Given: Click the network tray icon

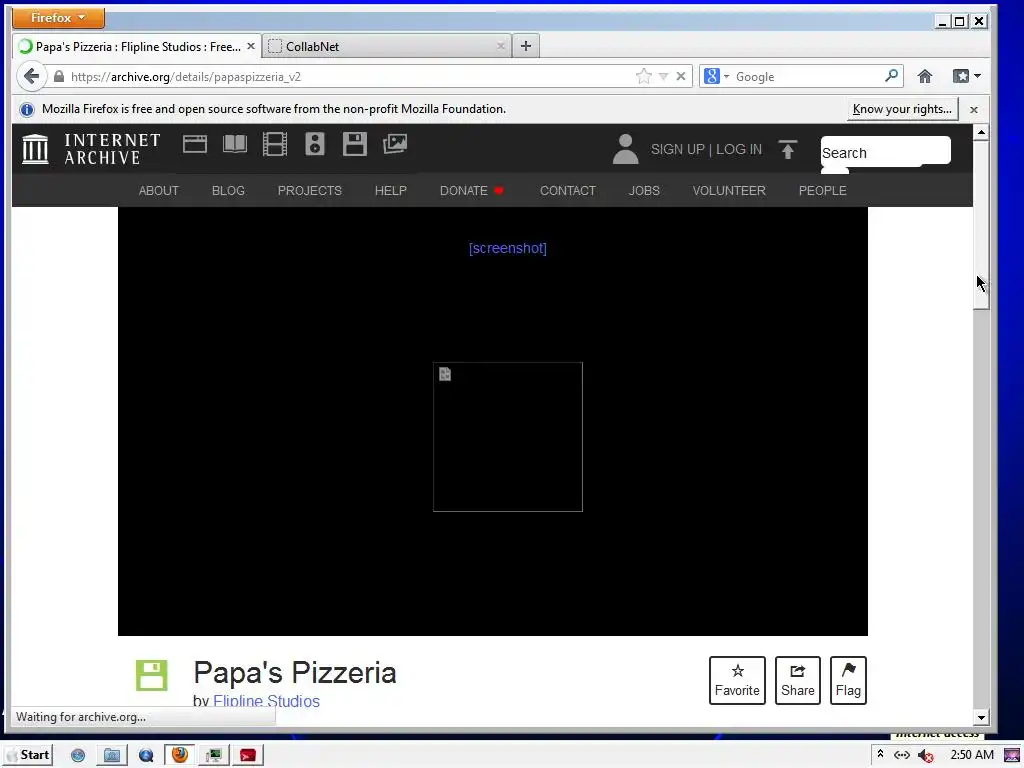Looking at the screenshot, I should 902,755.
